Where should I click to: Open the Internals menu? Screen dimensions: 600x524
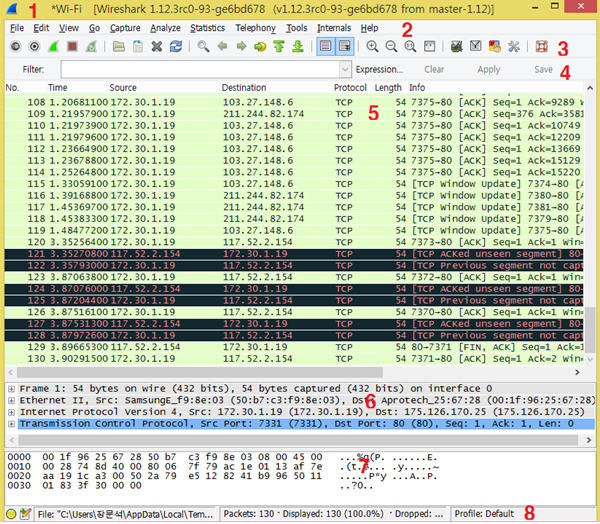coord(334,28)
